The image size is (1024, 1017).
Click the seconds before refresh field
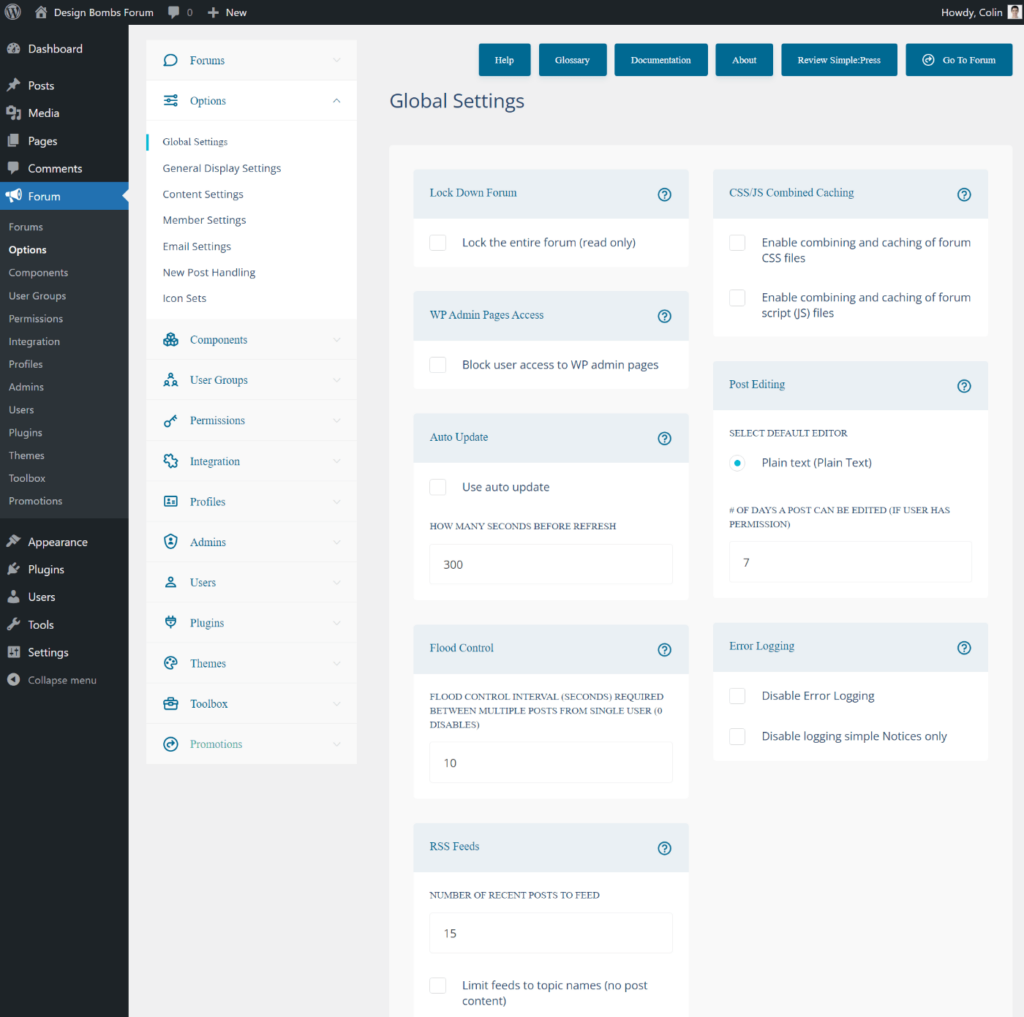click(x=551, y=564)
